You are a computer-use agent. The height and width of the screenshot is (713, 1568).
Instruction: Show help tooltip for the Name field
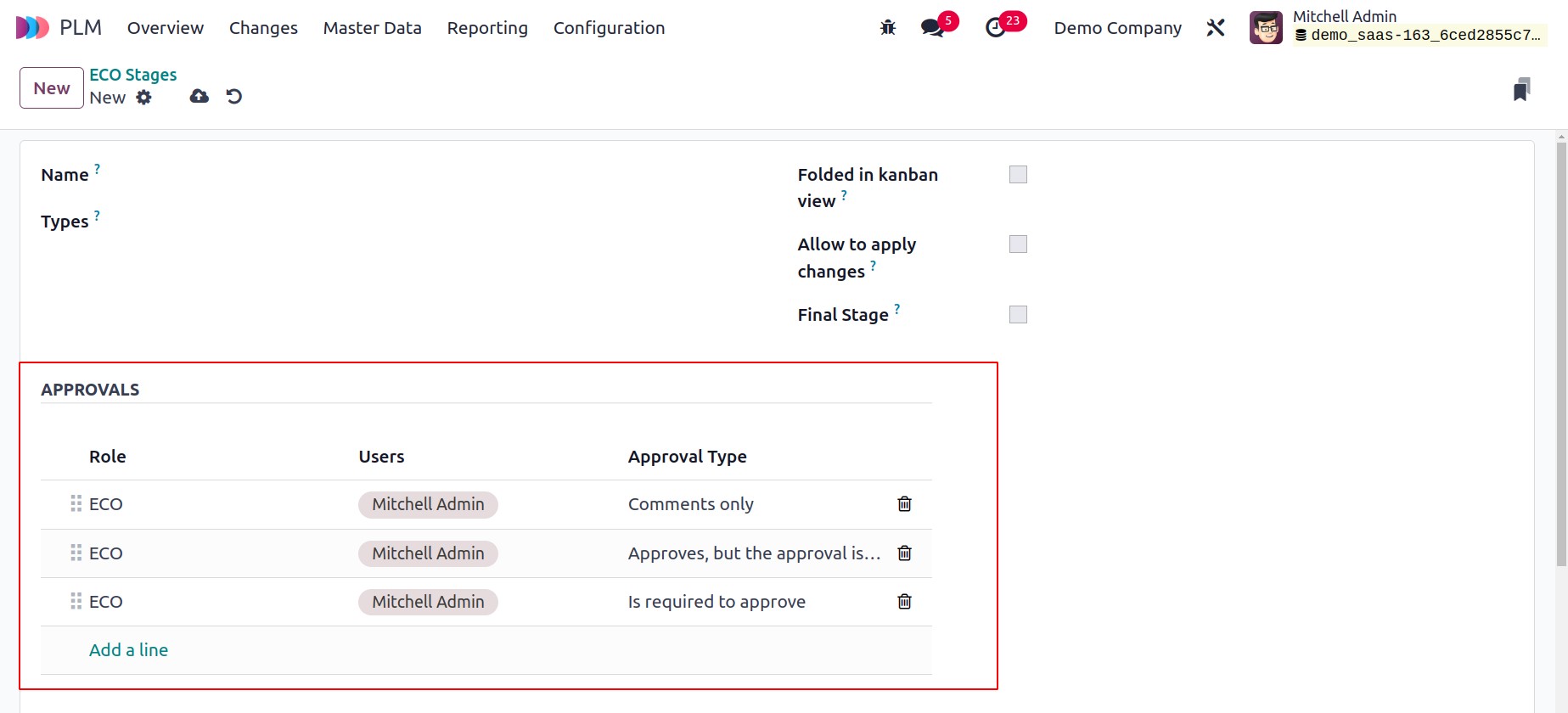pos(97,169)
